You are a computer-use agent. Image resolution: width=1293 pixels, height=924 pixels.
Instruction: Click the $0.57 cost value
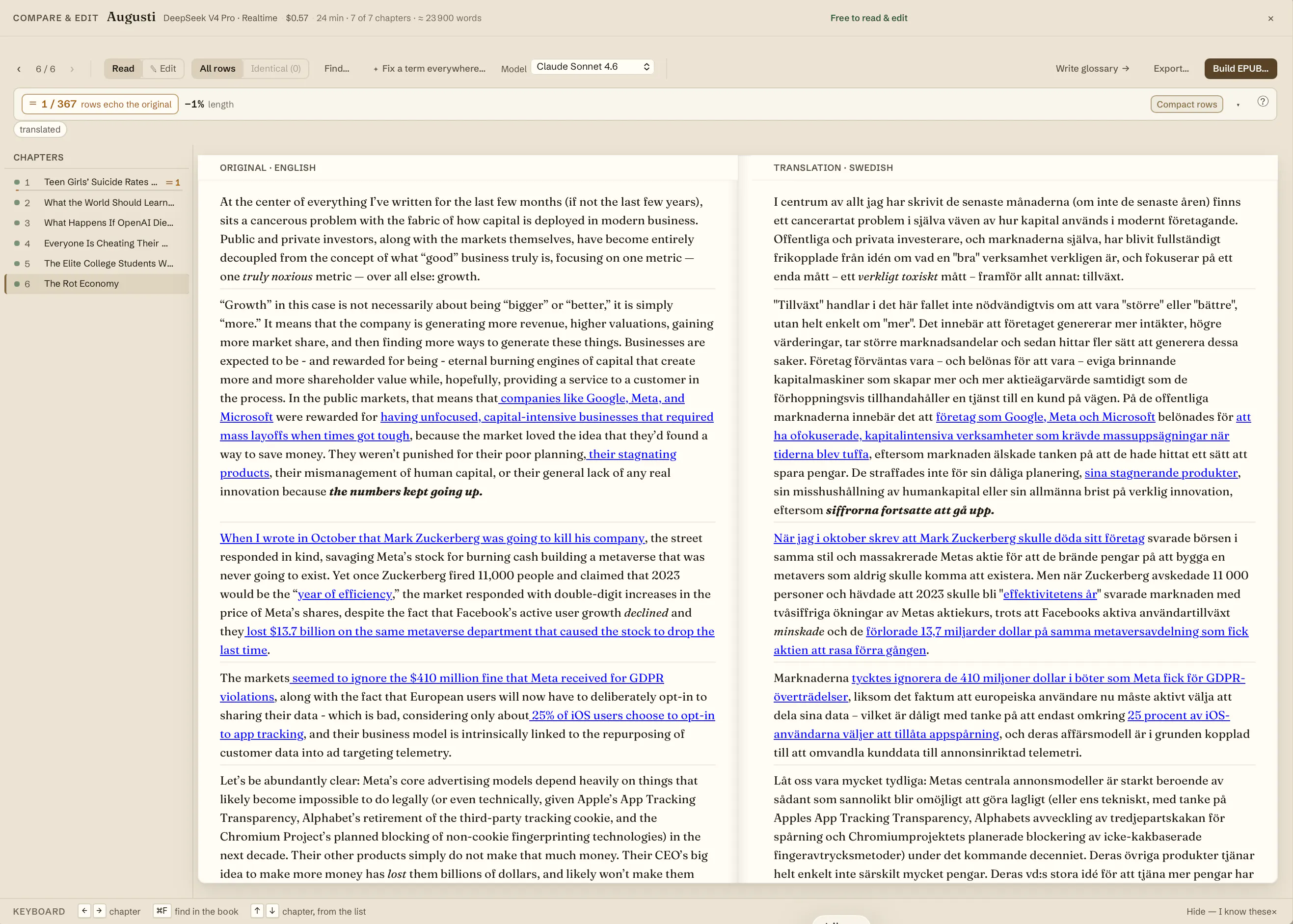[x=297, y=18]
